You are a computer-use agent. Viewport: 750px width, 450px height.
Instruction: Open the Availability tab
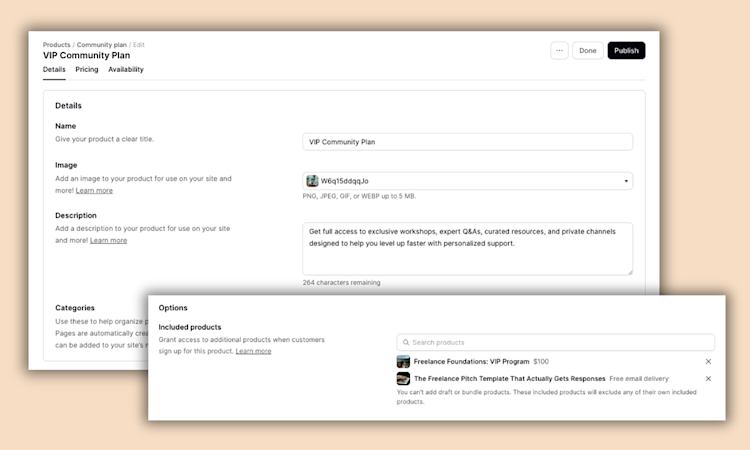[126, 70]
